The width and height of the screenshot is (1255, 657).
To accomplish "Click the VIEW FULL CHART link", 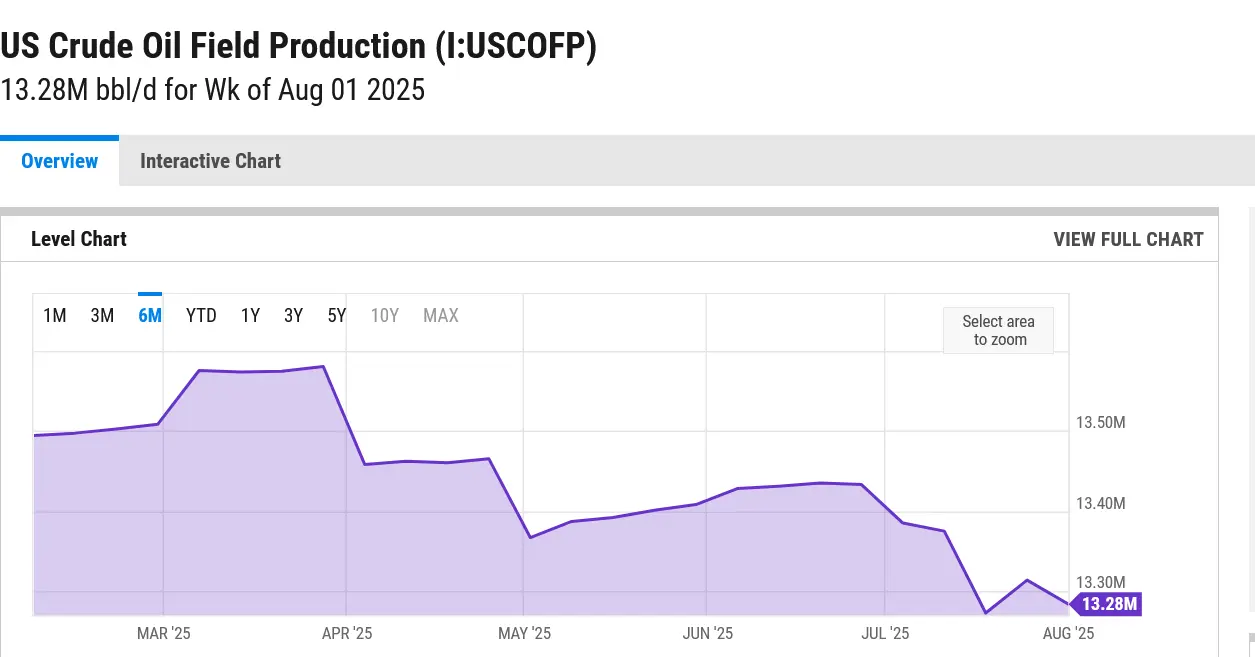I will pos(1128,239).
